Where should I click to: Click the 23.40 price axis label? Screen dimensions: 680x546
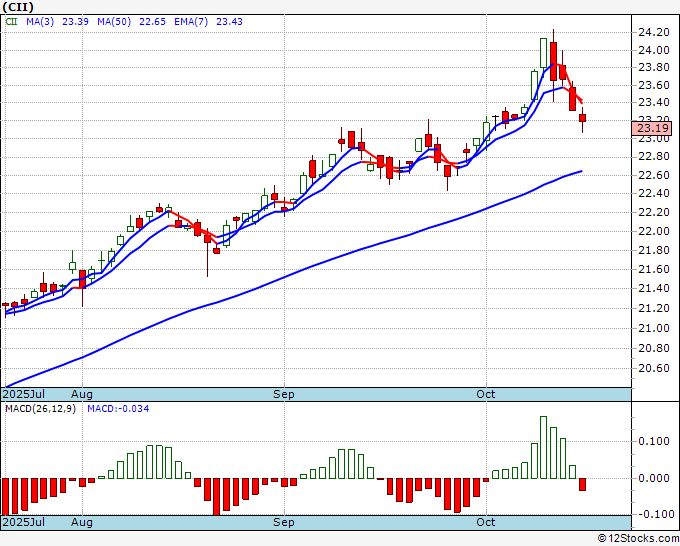(x=654, y=103)
